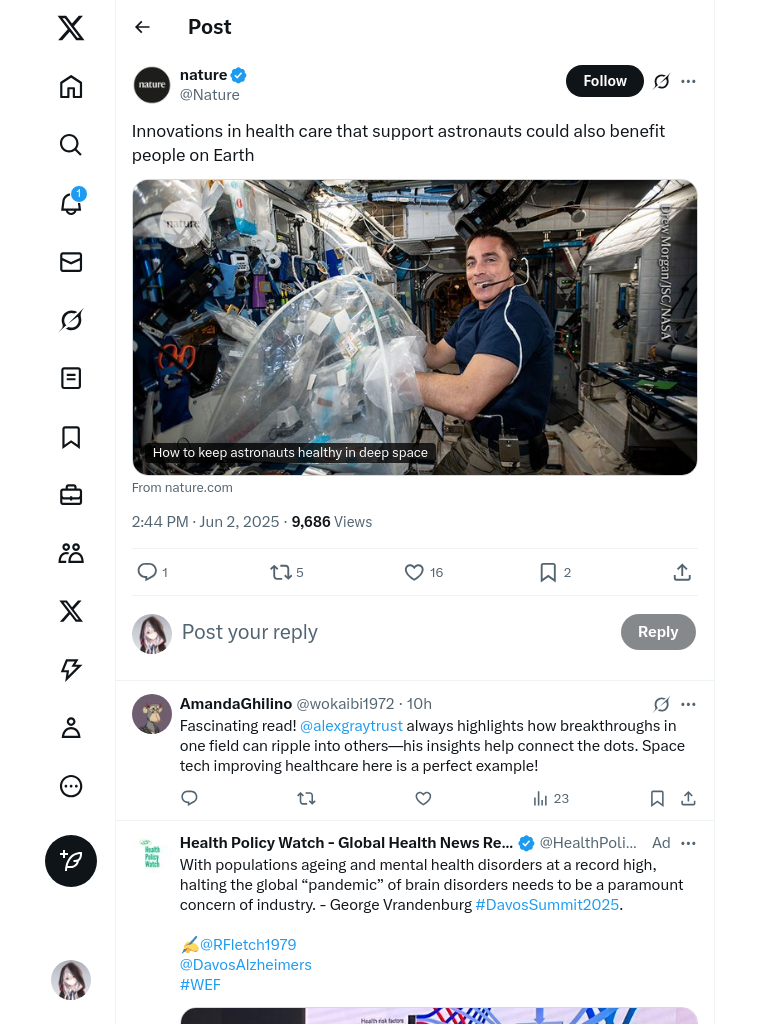Viewport: 768px width, 1024px height.
Task: Click the compose post button
Action: [71, 861]
